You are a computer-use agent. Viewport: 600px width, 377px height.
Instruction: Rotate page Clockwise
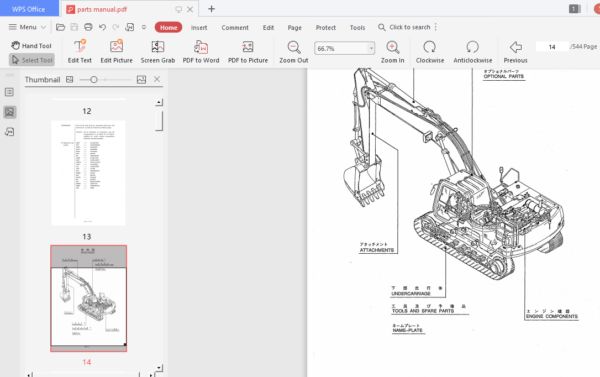click(430, 52)
